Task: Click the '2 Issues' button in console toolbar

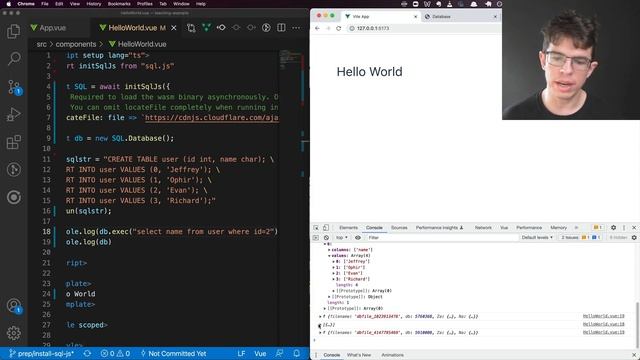Action: click(x=580, y=238)
